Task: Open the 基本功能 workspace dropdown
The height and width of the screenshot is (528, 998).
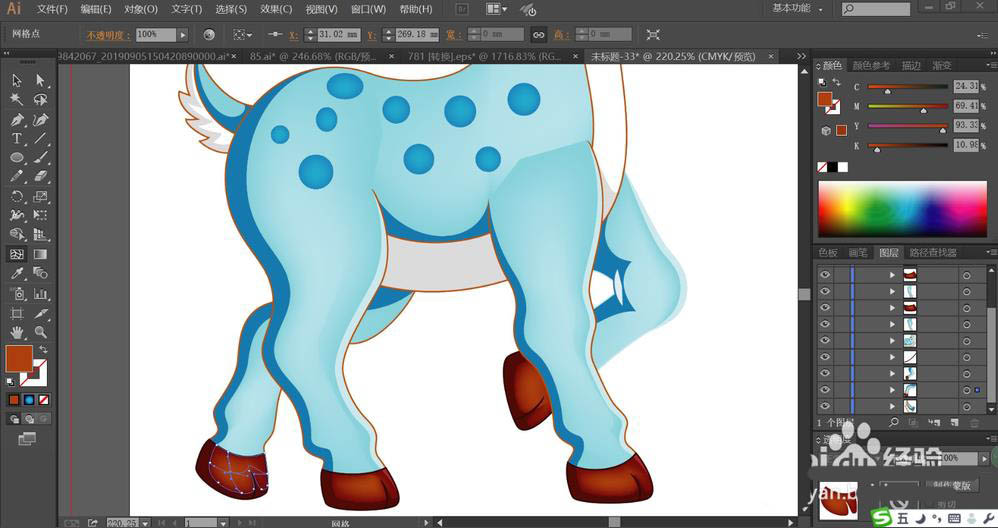Action: tap(797, 8)
